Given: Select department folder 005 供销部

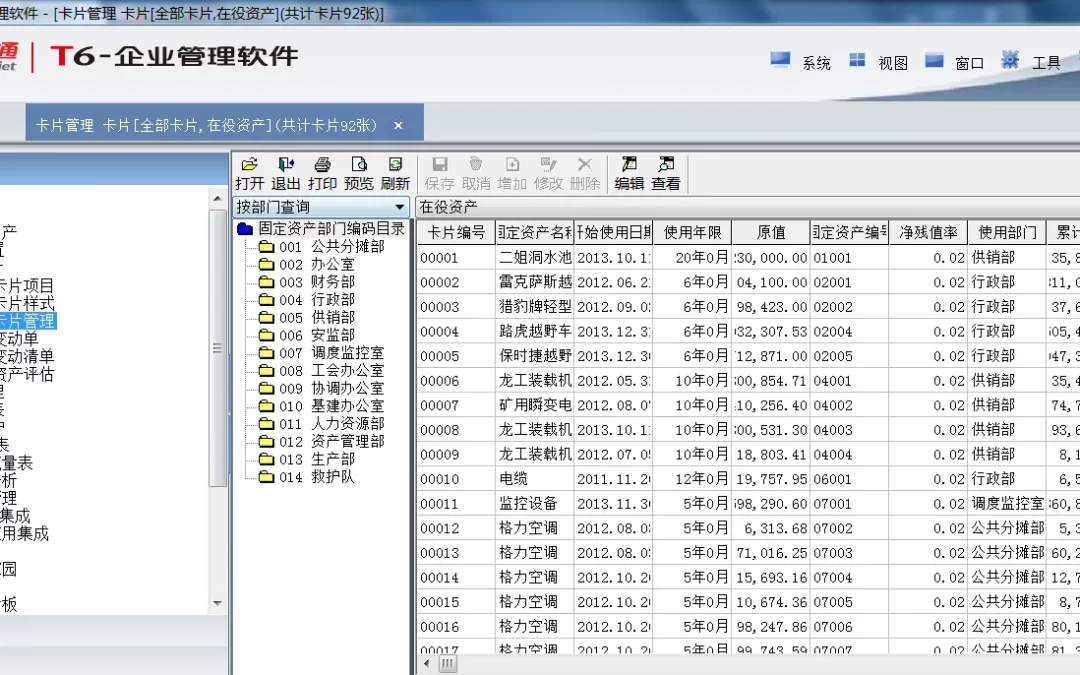Looking at the screenshot, I should click(307, 318).
